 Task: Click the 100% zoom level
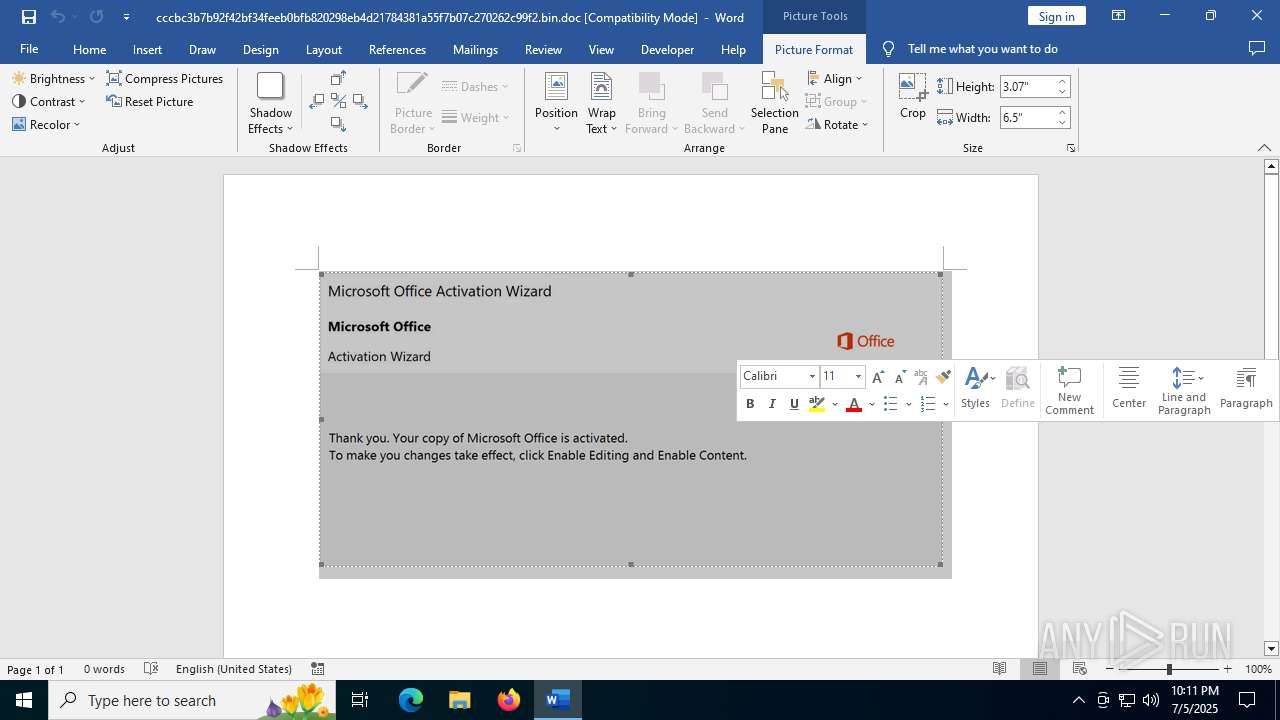click(x=1258, y=669)
